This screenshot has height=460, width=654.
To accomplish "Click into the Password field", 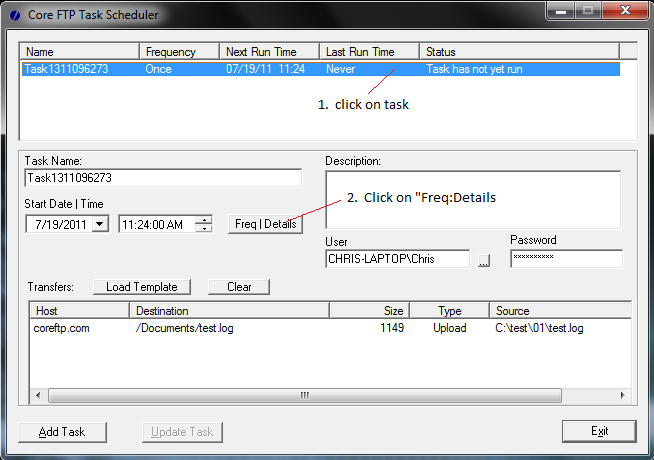I will pos(566,259).
